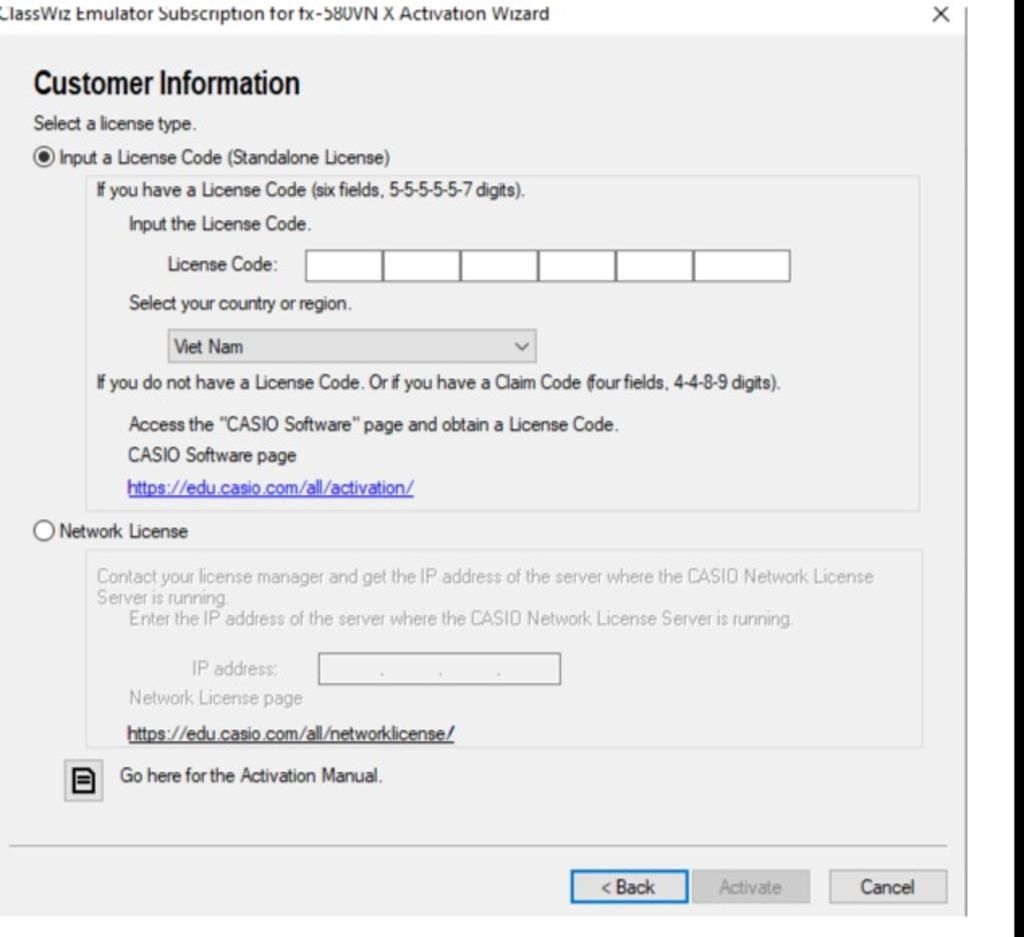This screenshot has height=937, width=1024.
Task: Select the Network License radio button
Action: pos(44,531)
